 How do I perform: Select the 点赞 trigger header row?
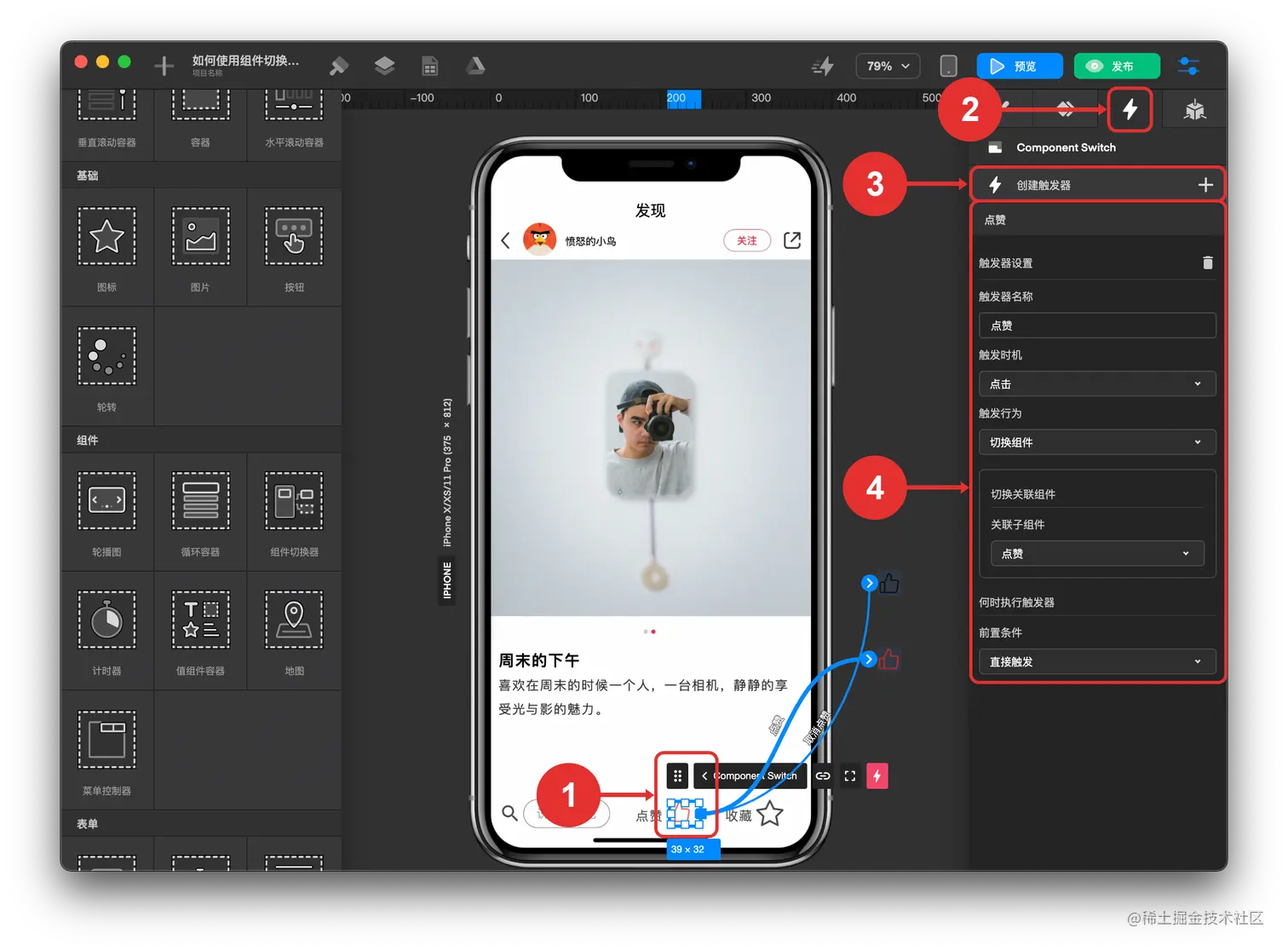click(1097, 220)
